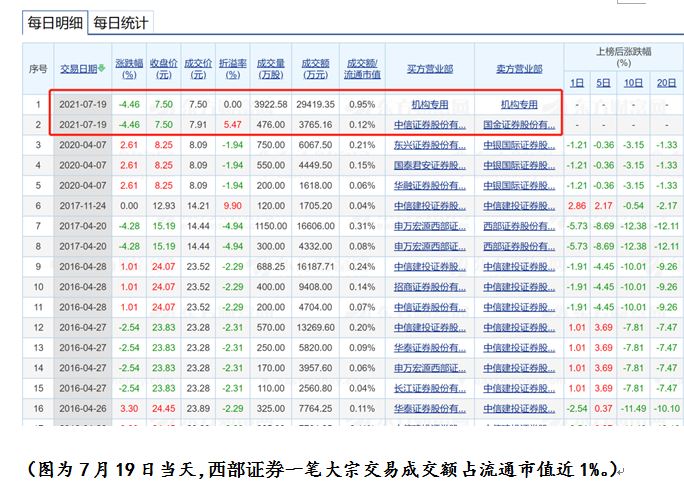
Task: Open buyer 国泰君安证券股... in row 4
Action: click(x=430, y=165)
